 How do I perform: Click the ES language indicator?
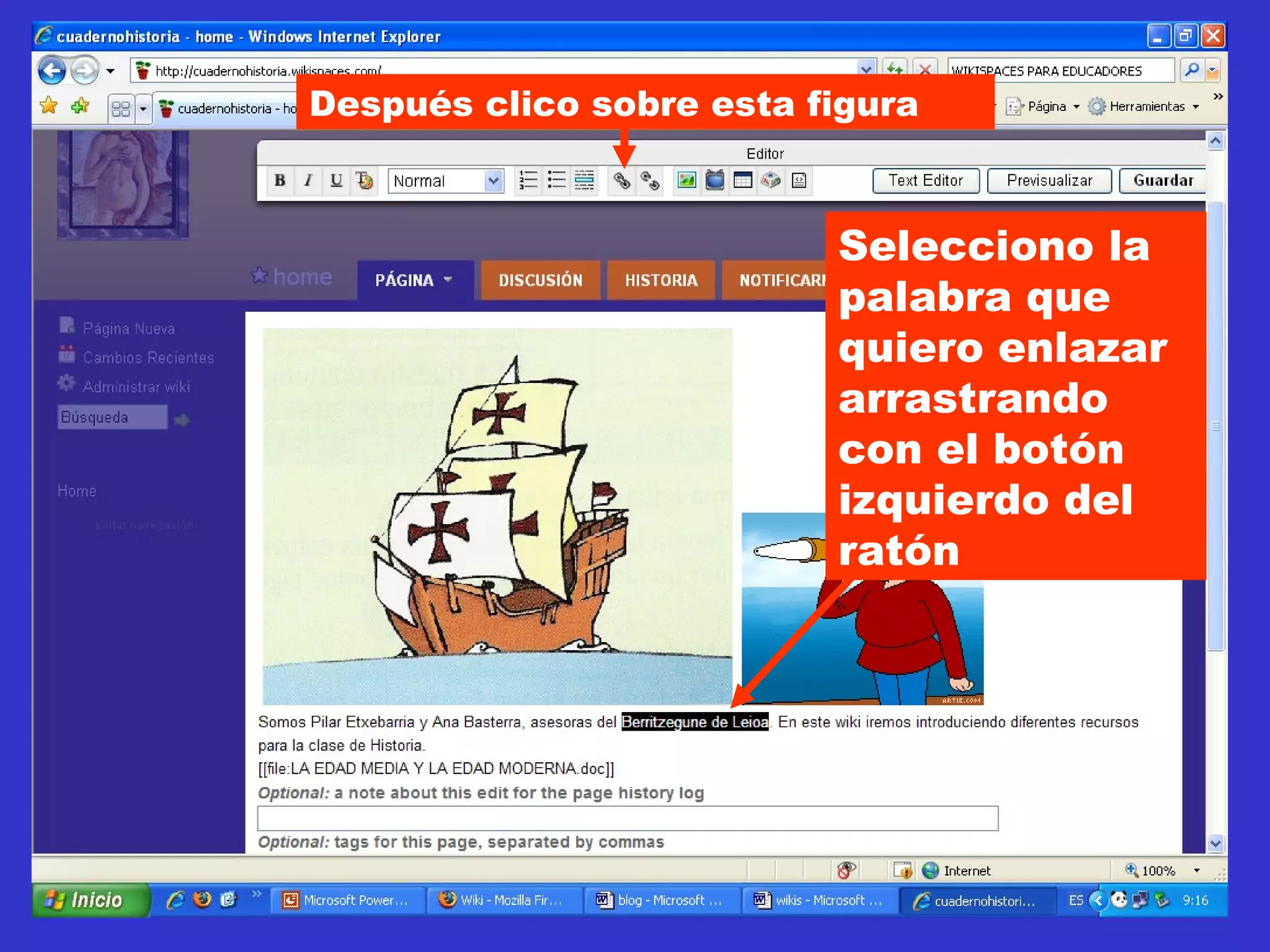[1075, 900]
